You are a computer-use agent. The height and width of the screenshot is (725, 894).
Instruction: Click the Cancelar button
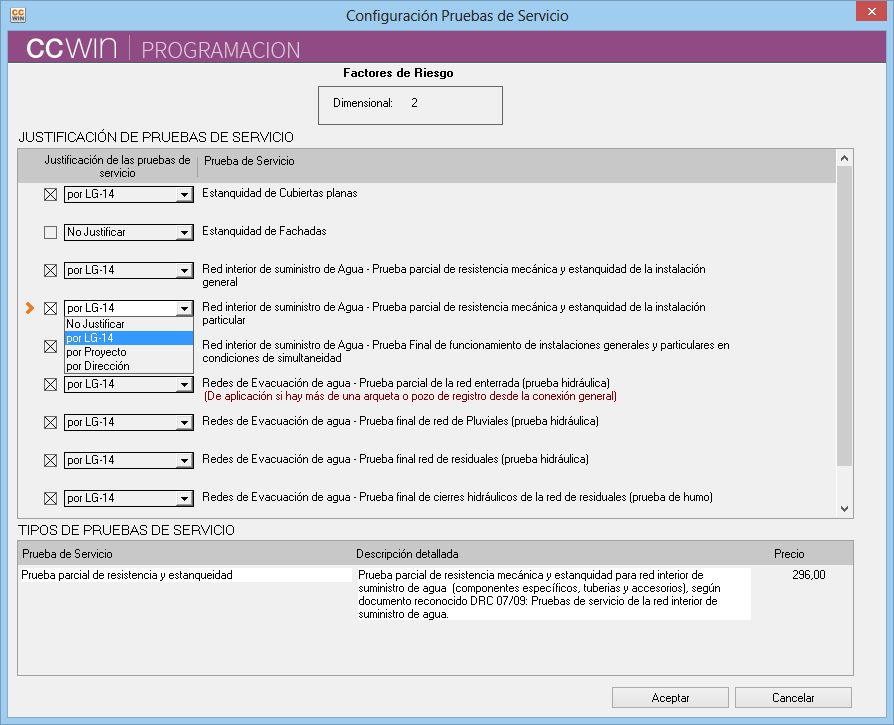click(x=793, y=698)
